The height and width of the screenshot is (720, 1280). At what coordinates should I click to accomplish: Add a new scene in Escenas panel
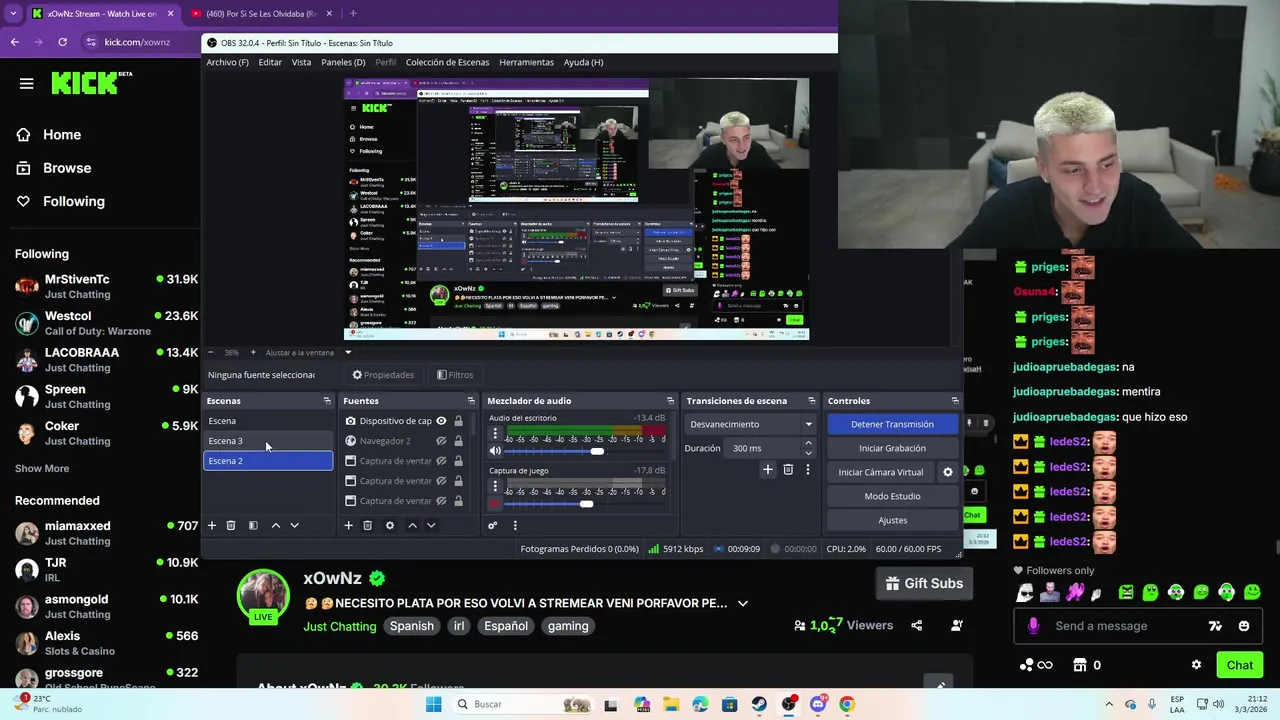tap(211, 525)
